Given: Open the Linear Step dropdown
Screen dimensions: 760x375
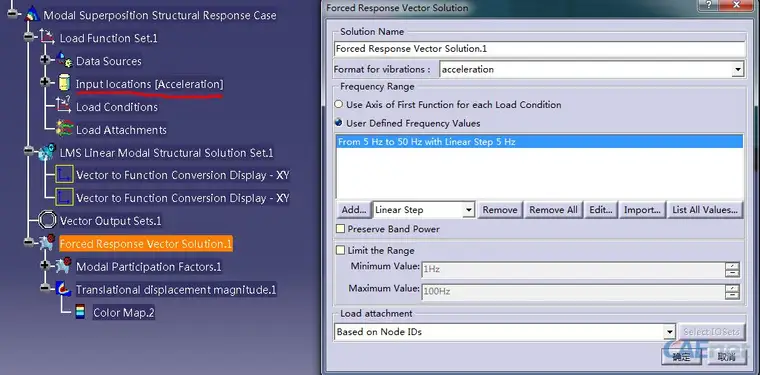Looking at the screenshot, I should click(468, 210).
